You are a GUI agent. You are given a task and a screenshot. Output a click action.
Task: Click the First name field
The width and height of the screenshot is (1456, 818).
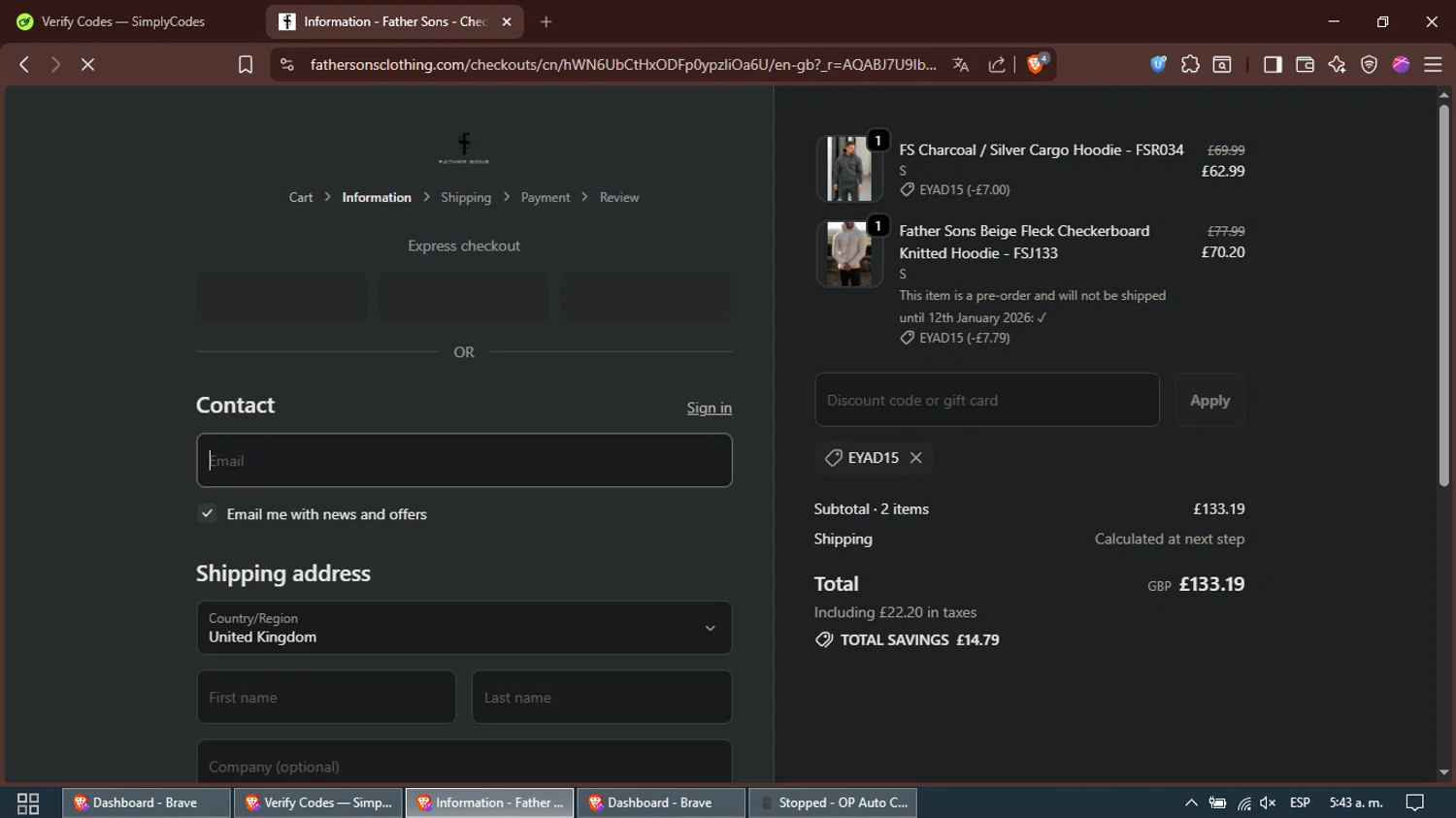(x=326, y=697)
